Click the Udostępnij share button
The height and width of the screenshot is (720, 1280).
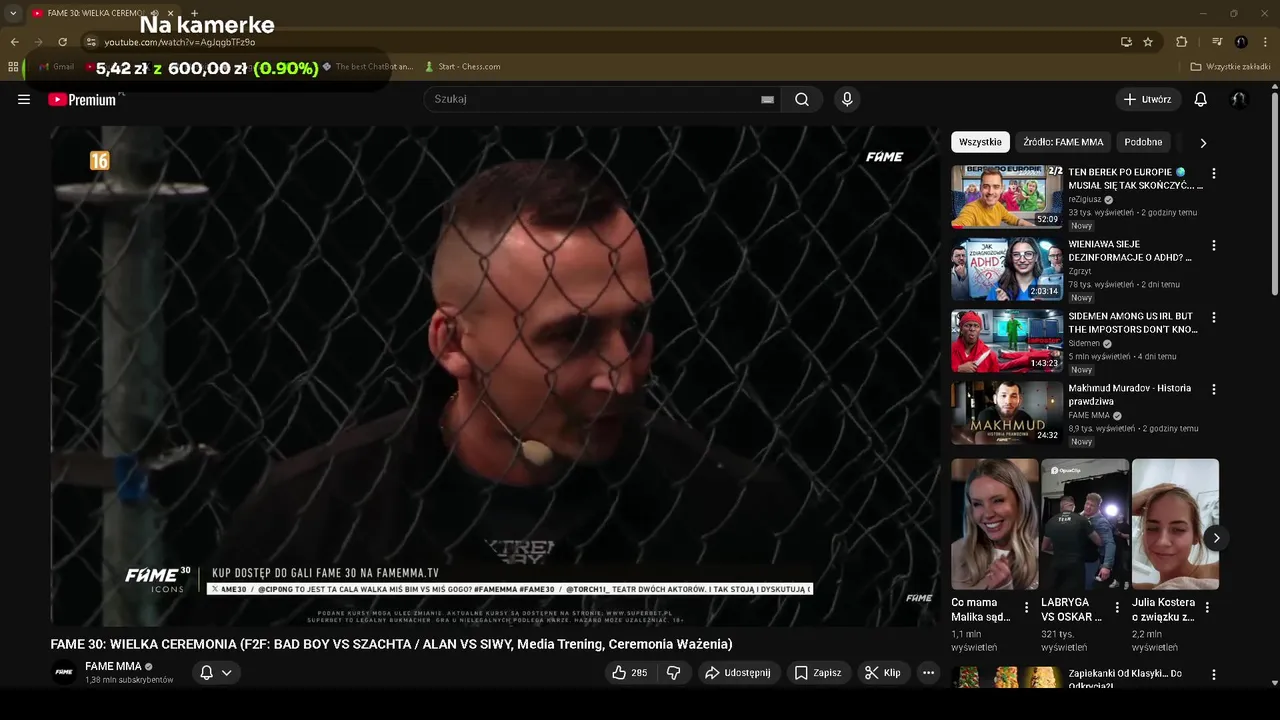tap(738, 673)
